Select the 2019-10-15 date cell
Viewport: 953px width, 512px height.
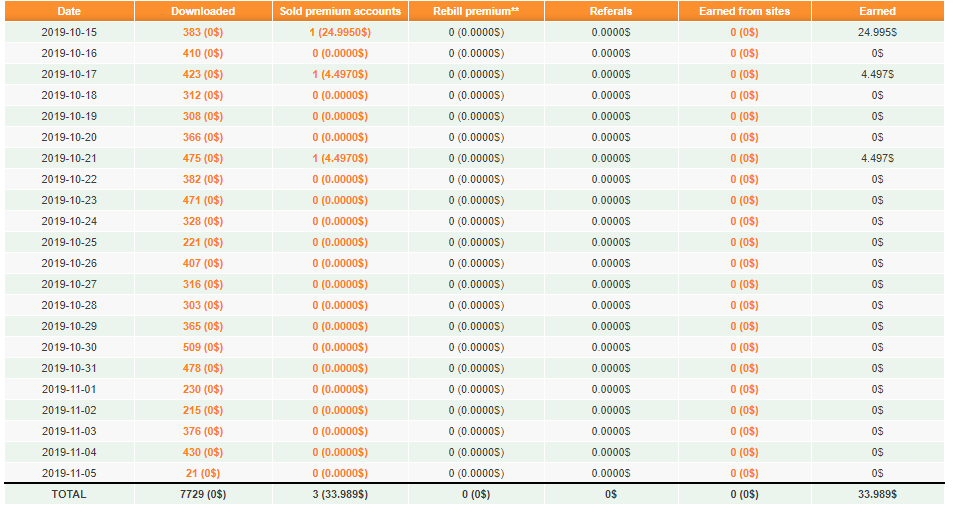point(69,32)
